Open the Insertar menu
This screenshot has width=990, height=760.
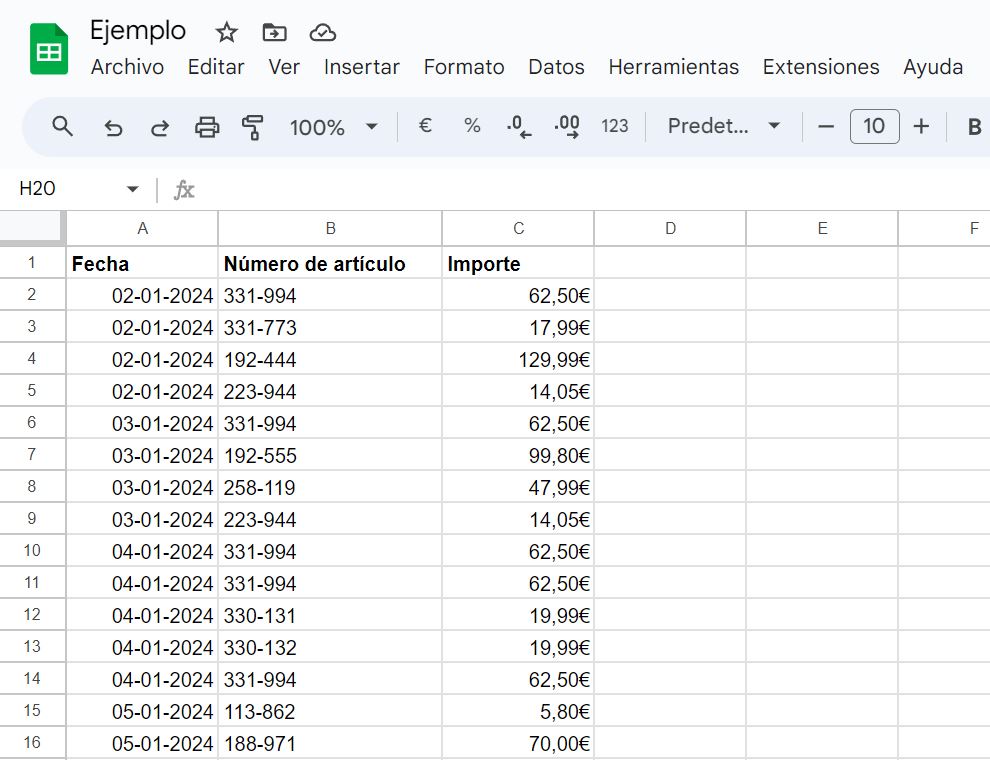[362, 67]
